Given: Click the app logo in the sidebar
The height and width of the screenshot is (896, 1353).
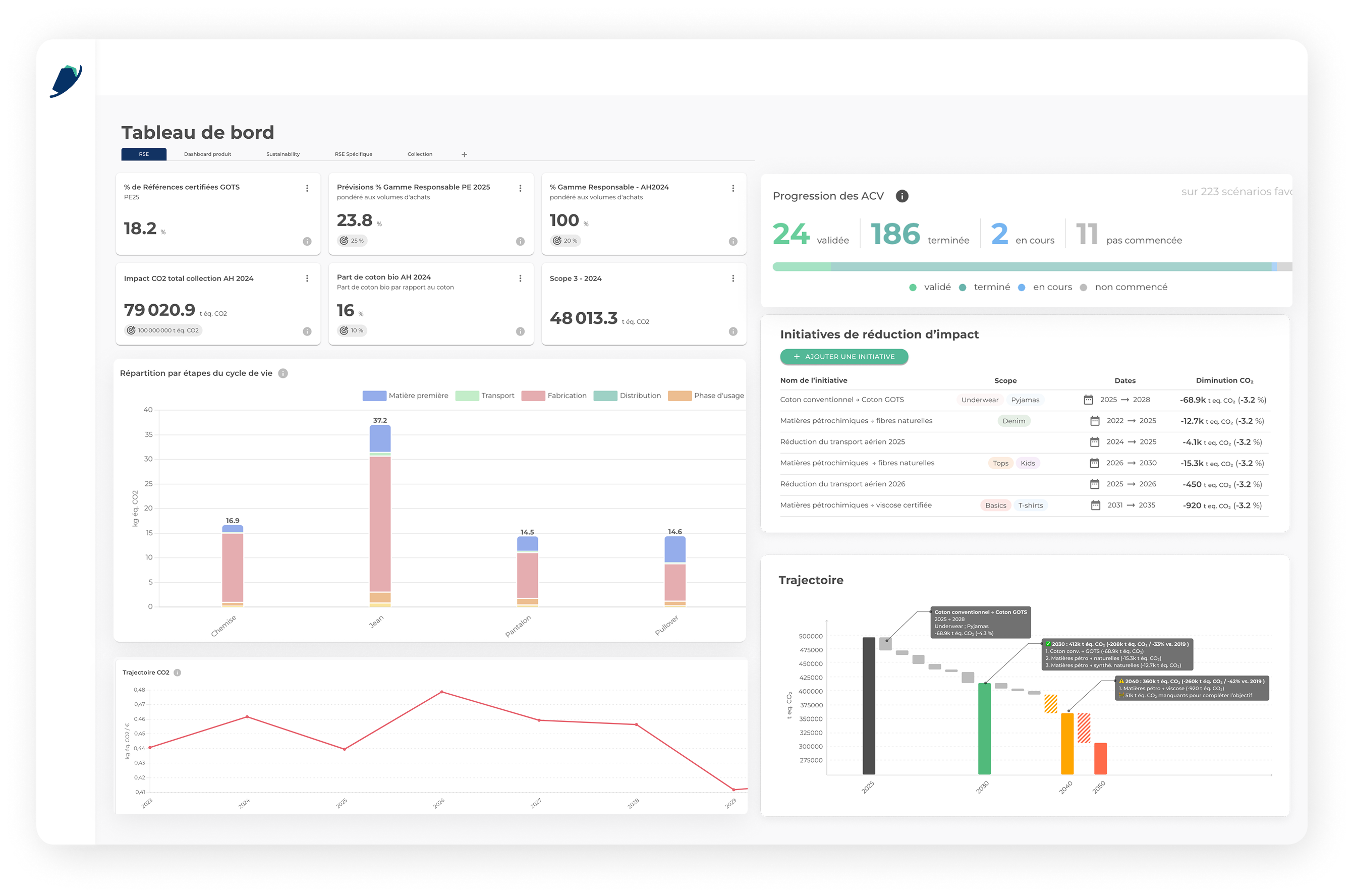Looking at the screenshot, I should click(x=66, y=81).
